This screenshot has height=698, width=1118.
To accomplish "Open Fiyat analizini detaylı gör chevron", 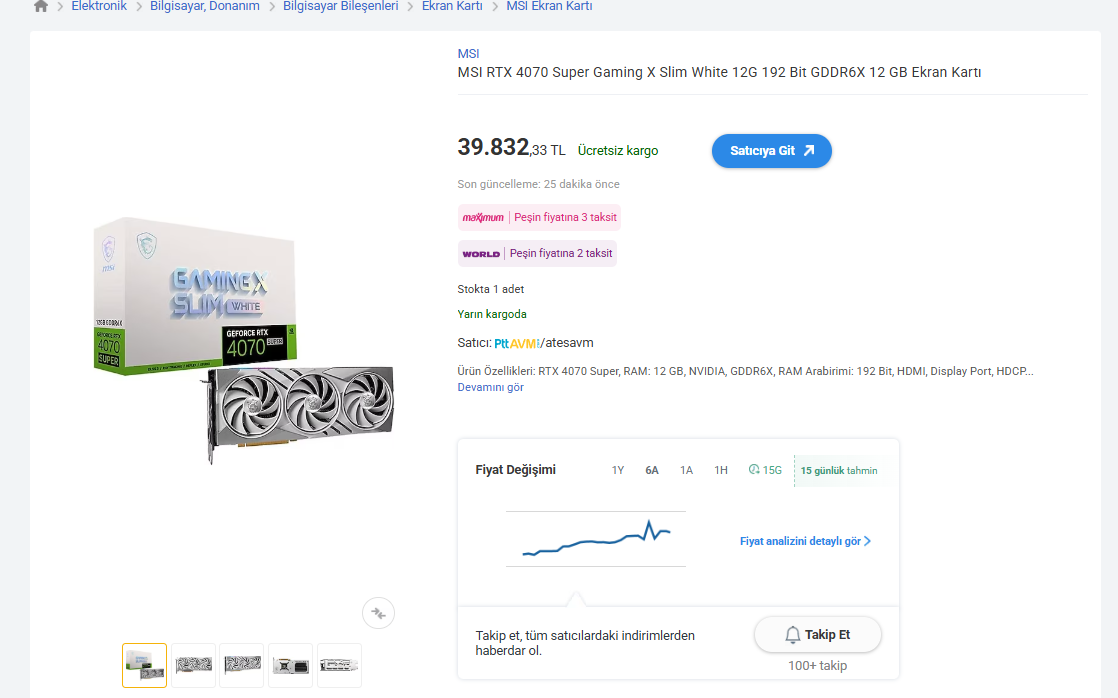I will pos(867,541).
